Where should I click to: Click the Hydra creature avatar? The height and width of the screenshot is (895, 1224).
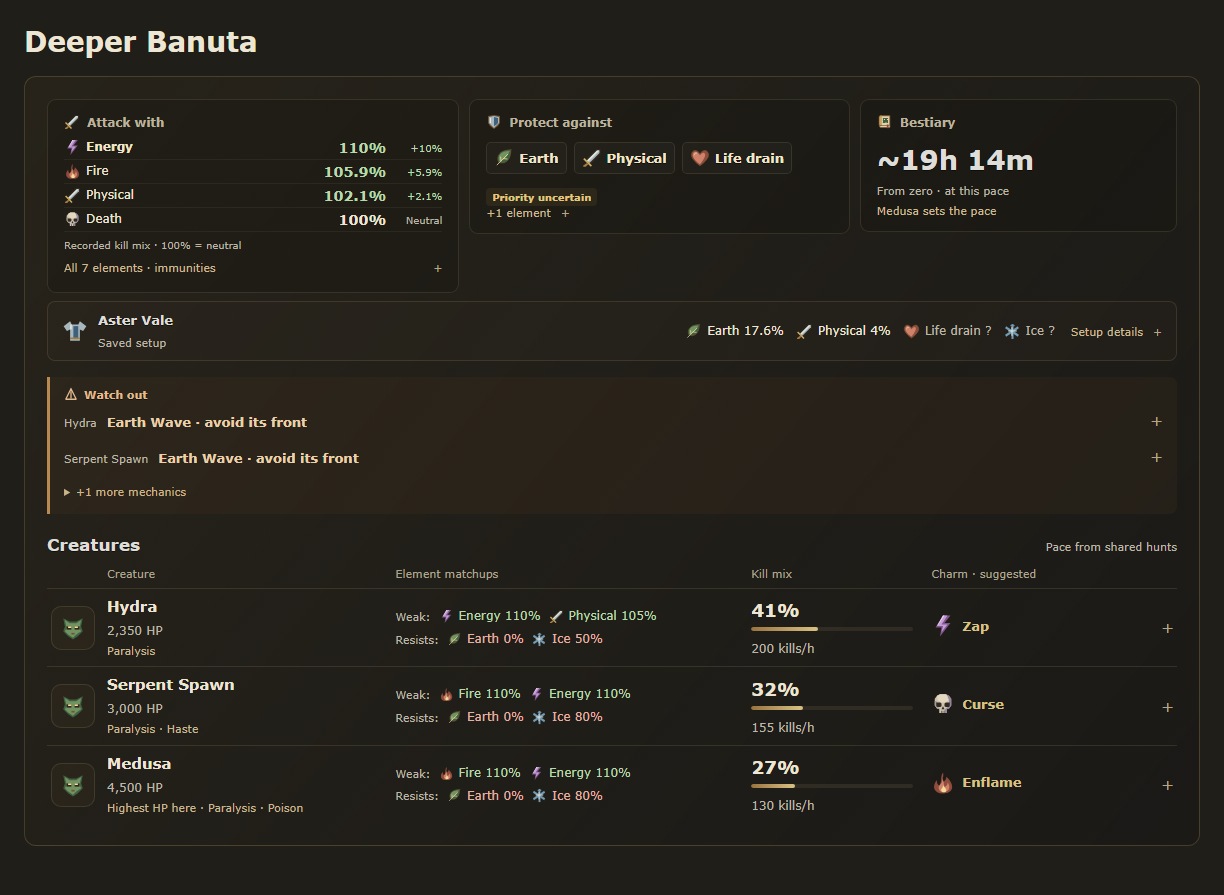click(x=73, y=628)
